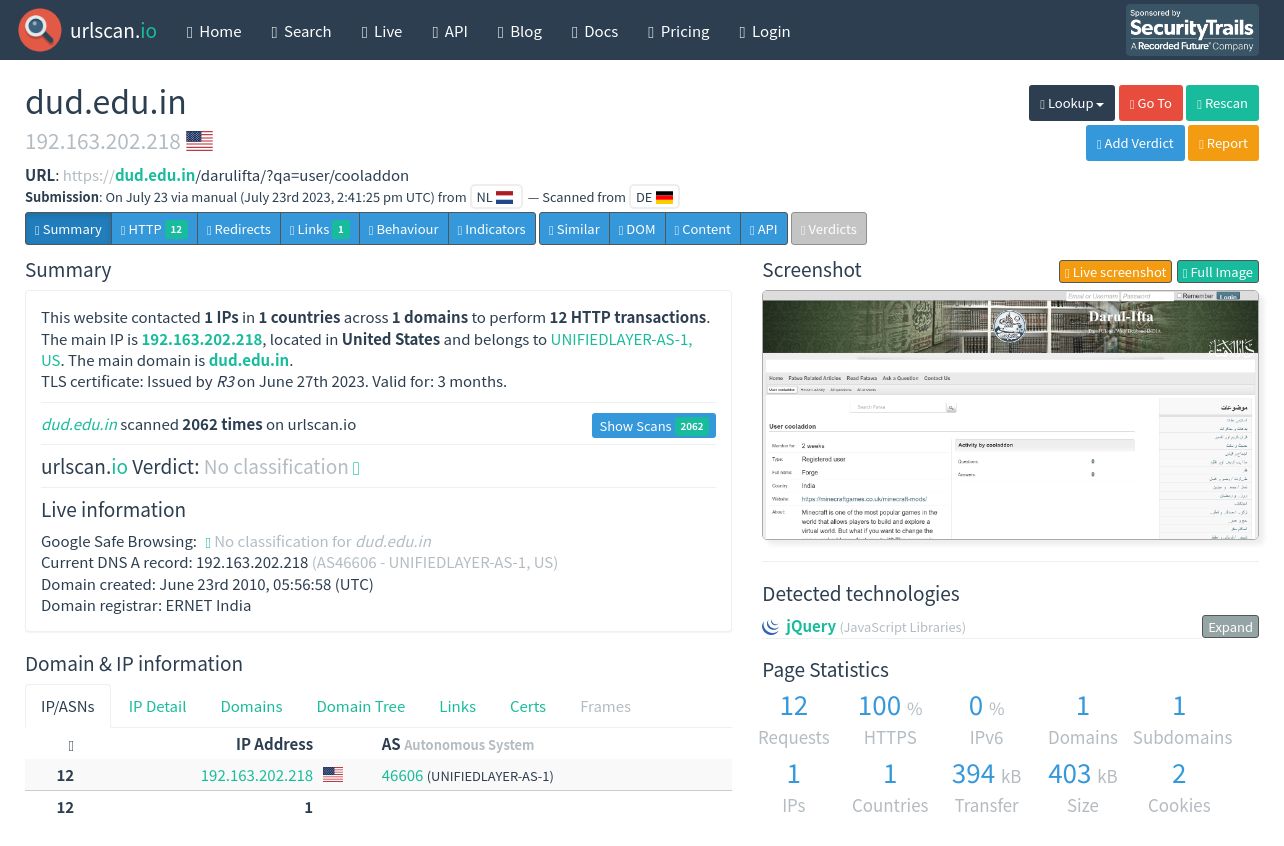The width and height of the screenshot is (1284, 846).
Task: Open the Live page in navigation
Action: click(x=382, y=31)
